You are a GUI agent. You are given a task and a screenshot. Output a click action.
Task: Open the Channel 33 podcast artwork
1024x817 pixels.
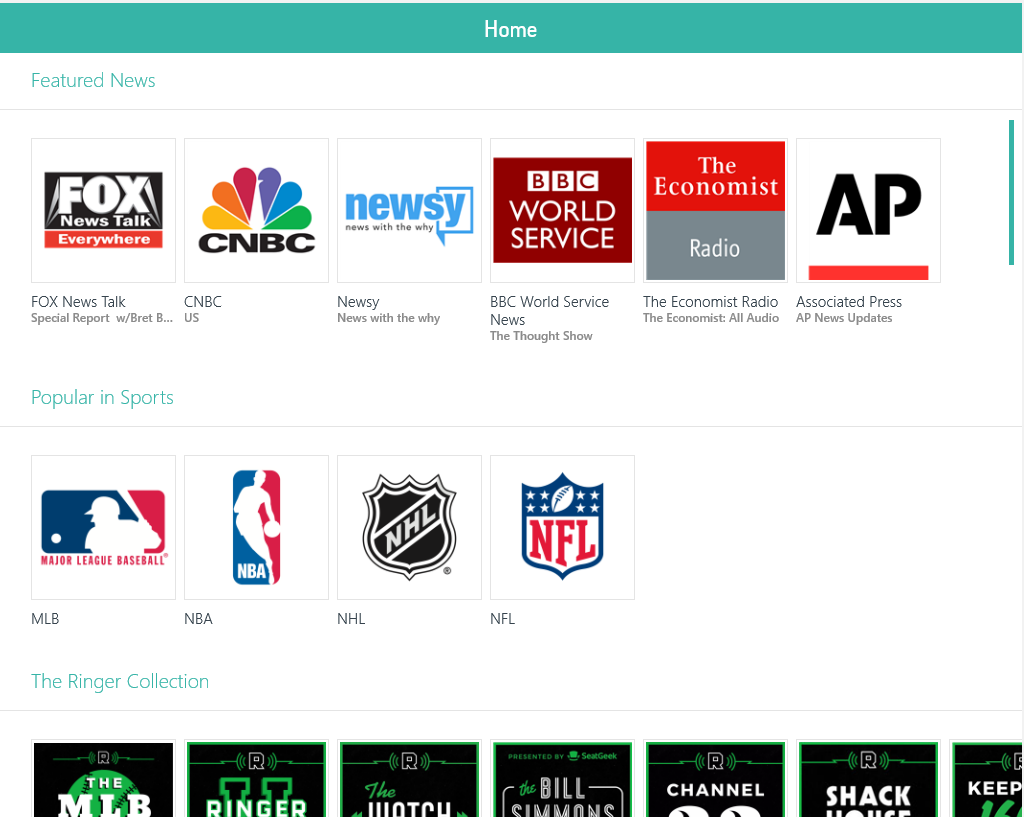715,778
